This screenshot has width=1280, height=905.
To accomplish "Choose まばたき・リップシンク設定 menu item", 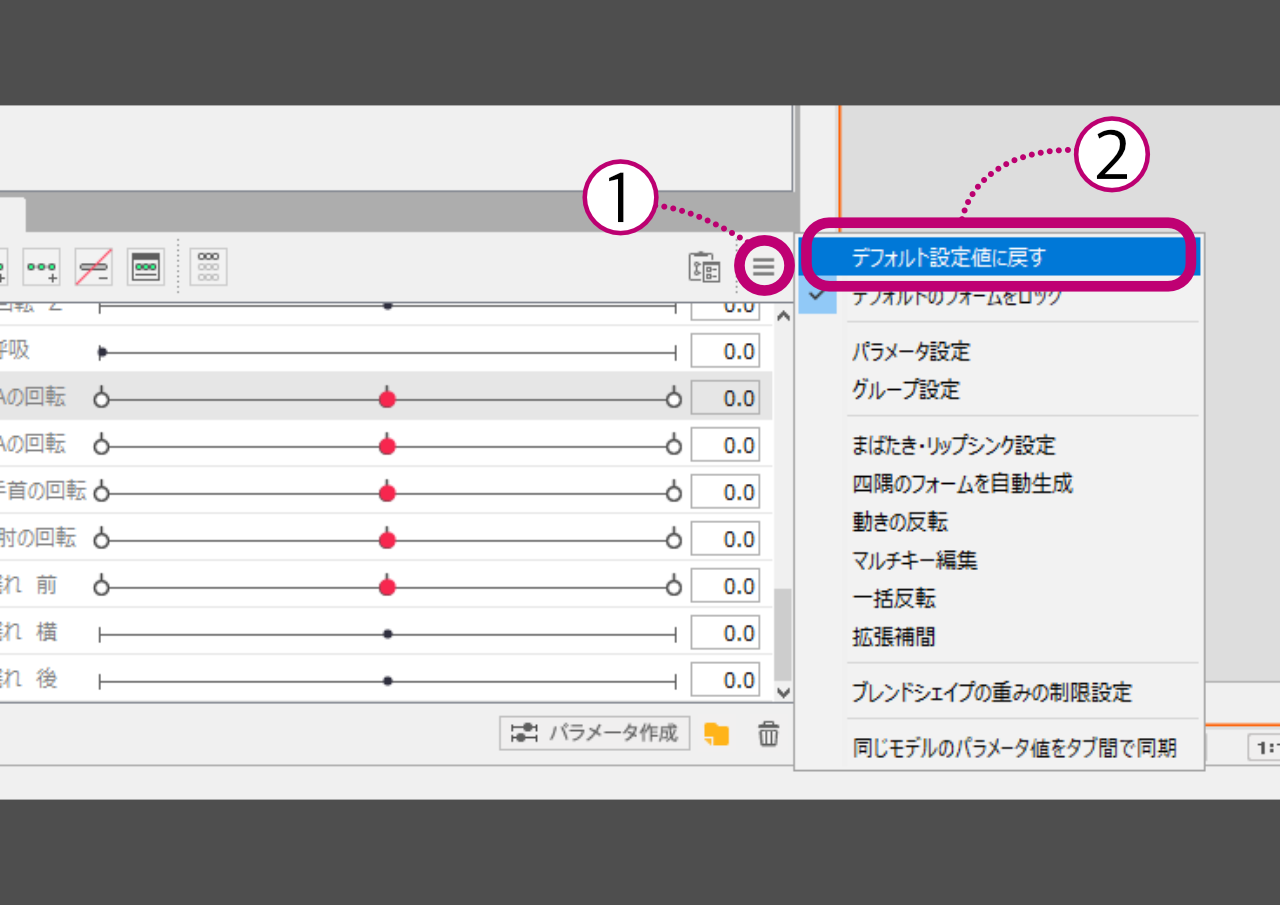I will pos(1000,446).
